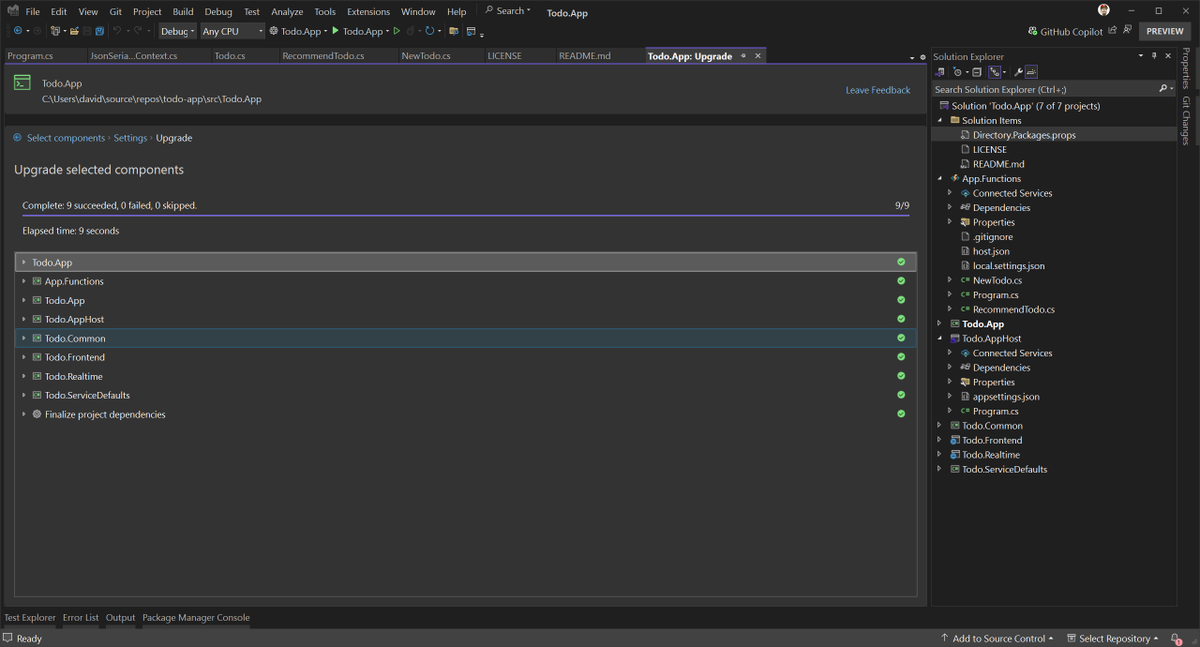Click the window layout icon at toolbar end
Image resolution: width=1200 pixels, height=647 pixels.
(471, 31)
